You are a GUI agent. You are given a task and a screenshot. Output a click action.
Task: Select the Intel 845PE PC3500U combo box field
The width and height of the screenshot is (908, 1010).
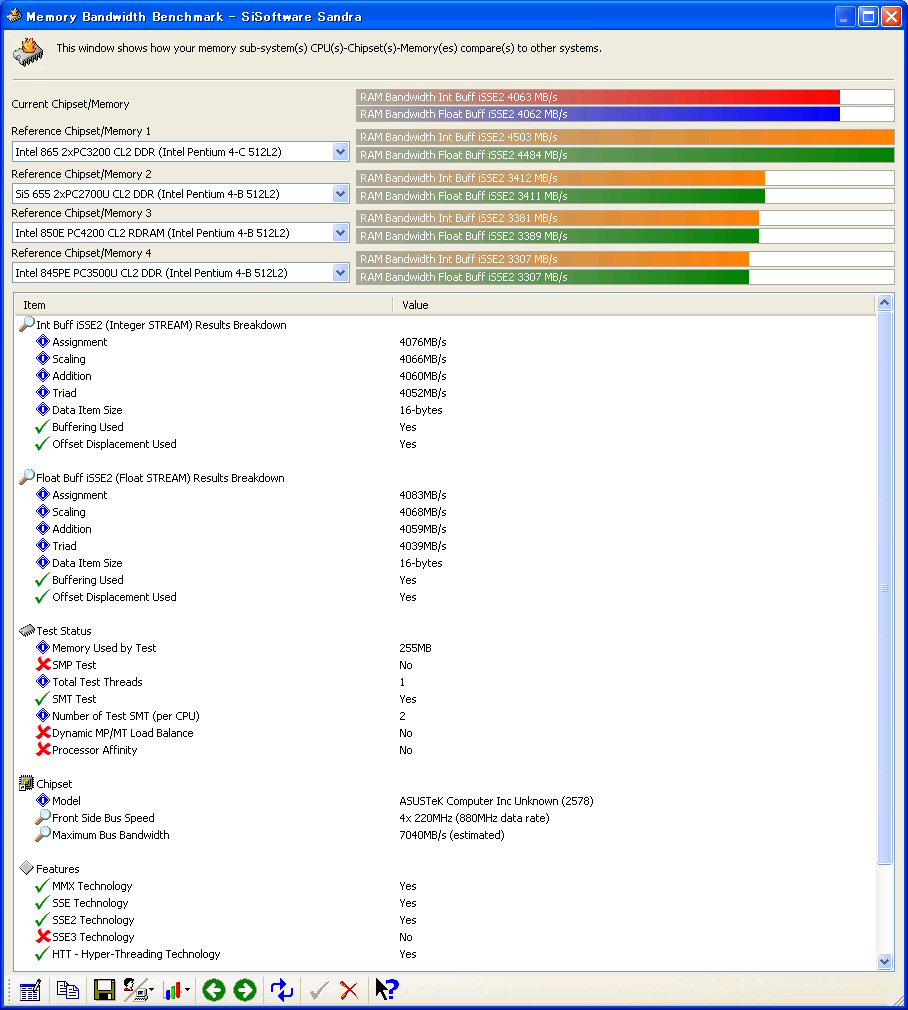pyautogui.click(x=180, y=273)
